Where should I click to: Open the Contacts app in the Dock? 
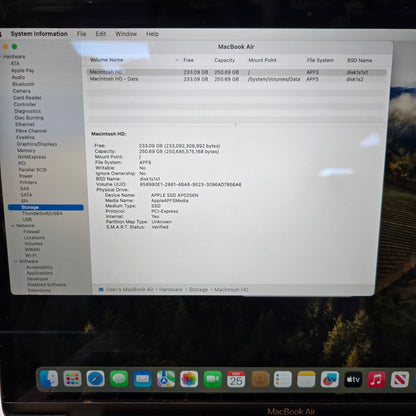click(x=260, y=379)
